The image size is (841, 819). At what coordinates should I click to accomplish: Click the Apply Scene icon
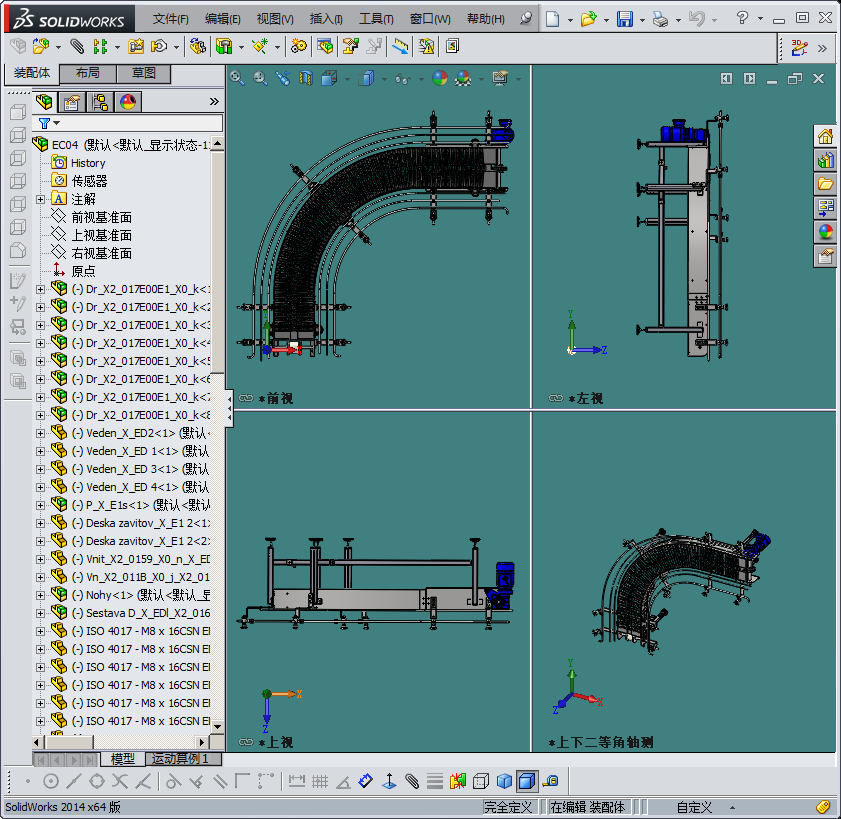point(463,78)
